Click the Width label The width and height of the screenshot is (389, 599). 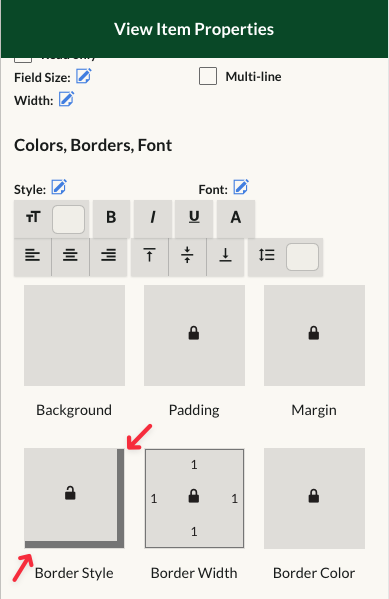pyautogui.click(x=34, y=100)
